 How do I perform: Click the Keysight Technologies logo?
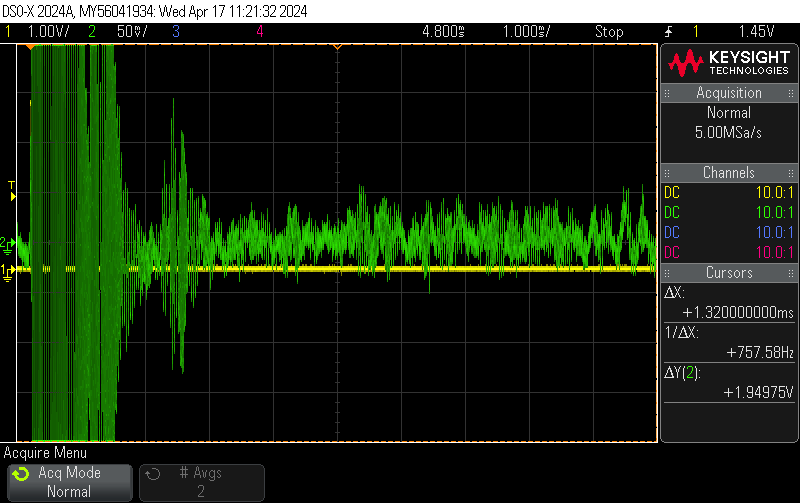point(729,64)
